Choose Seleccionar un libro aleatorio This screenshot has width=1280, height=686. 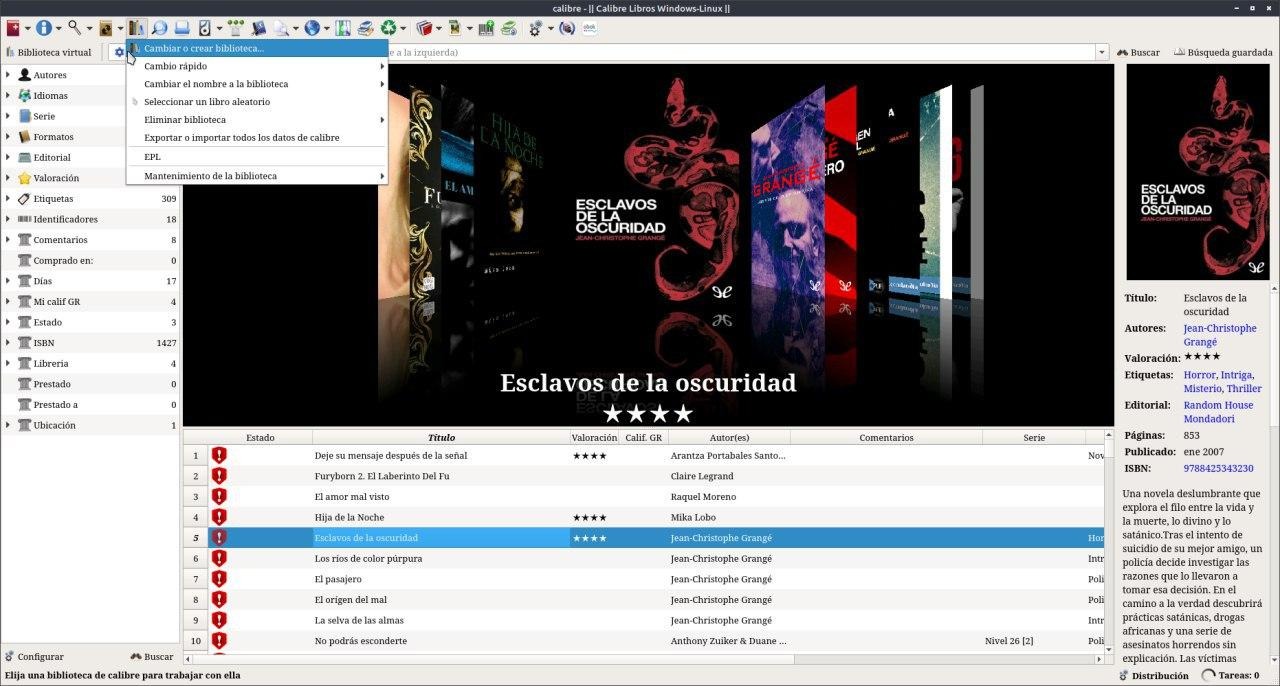tap(257, 102)
